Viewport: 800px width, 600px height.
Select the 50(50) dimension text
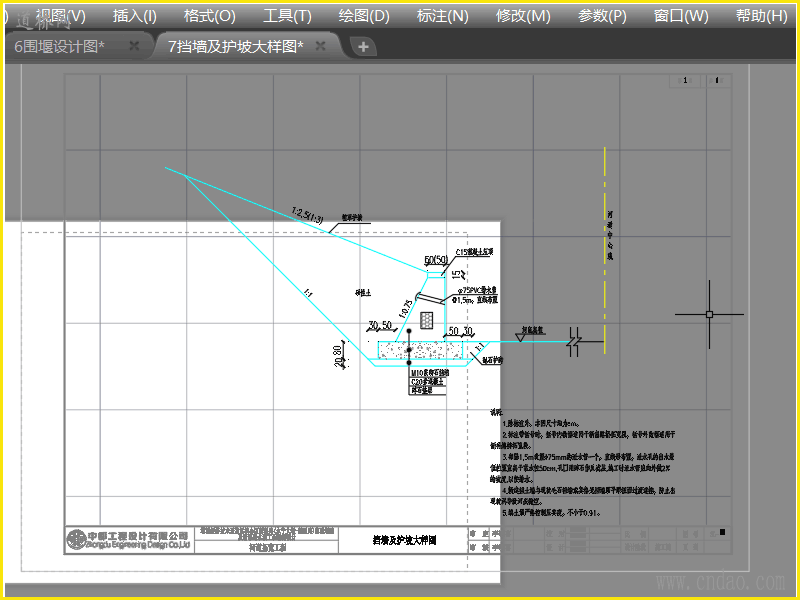tap(436, 260)
